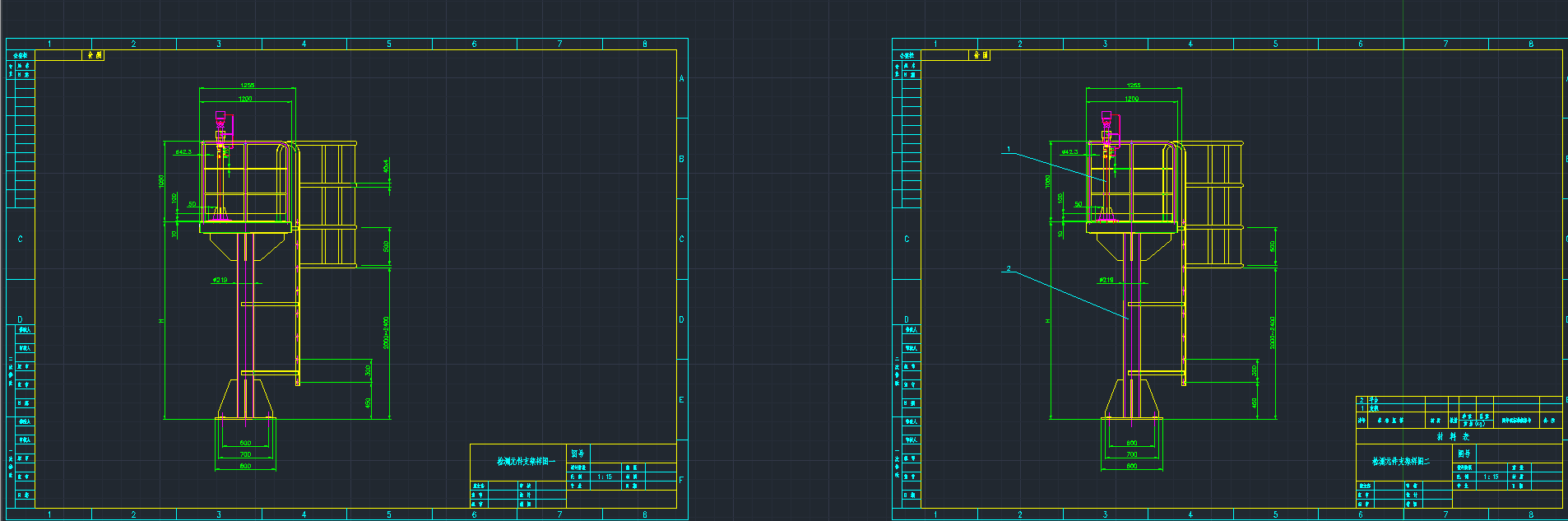
Task: Click the material table header 材料表
Action: click(x=1453, y=437)
